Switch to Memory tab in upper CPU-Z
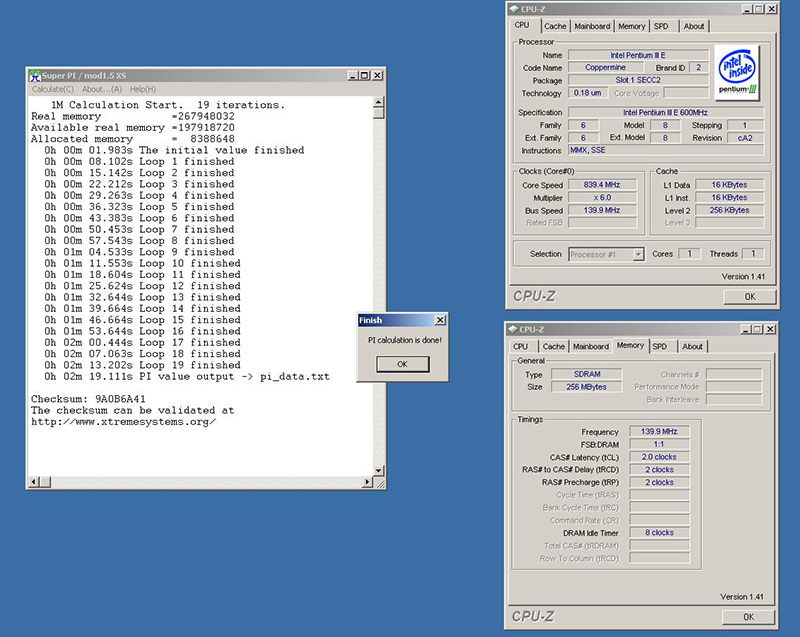The image size is (800, 637). click(x=632, y=26)
